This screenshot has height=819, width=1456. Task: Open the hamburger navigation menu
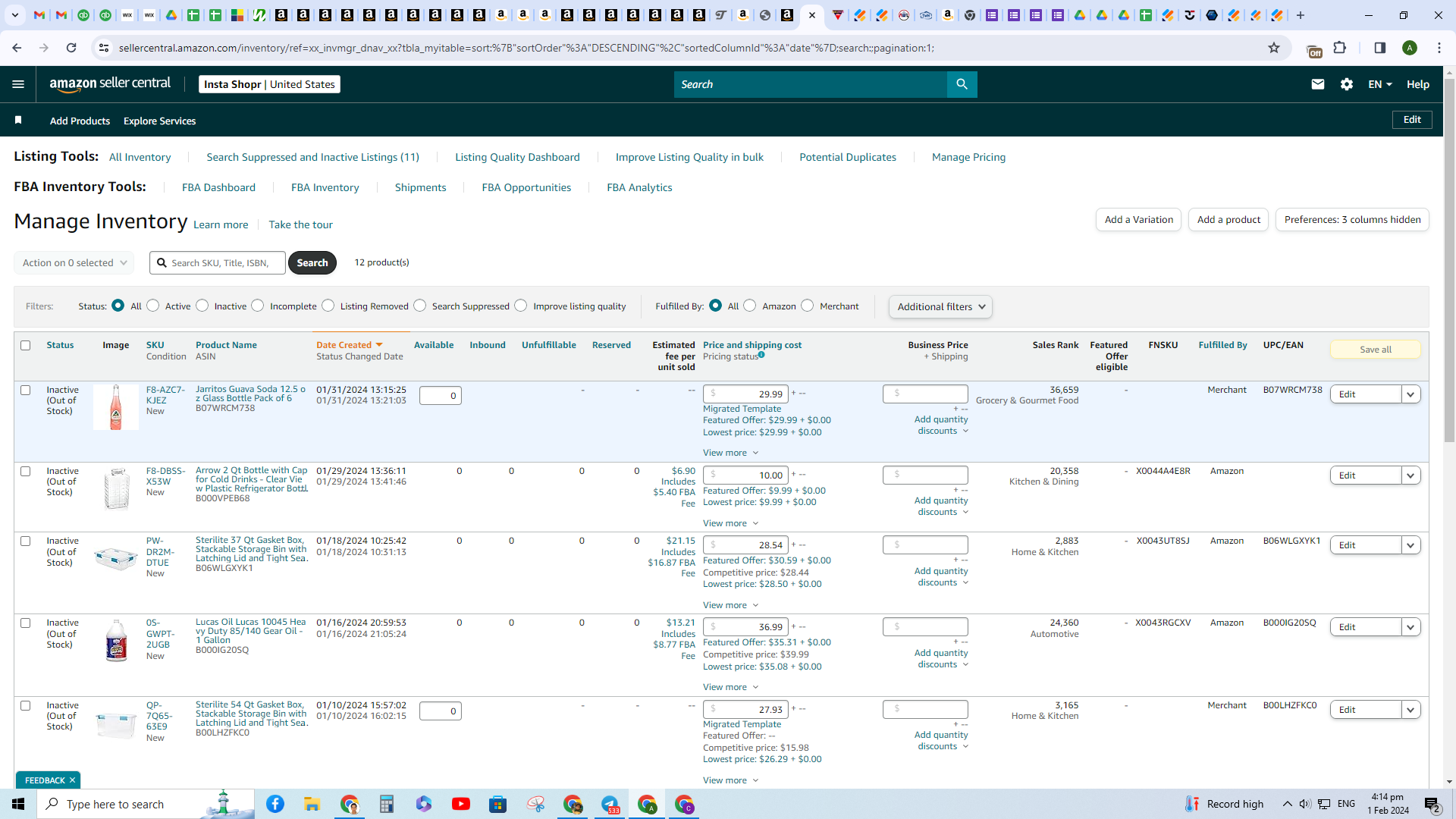tap(18, 84)
